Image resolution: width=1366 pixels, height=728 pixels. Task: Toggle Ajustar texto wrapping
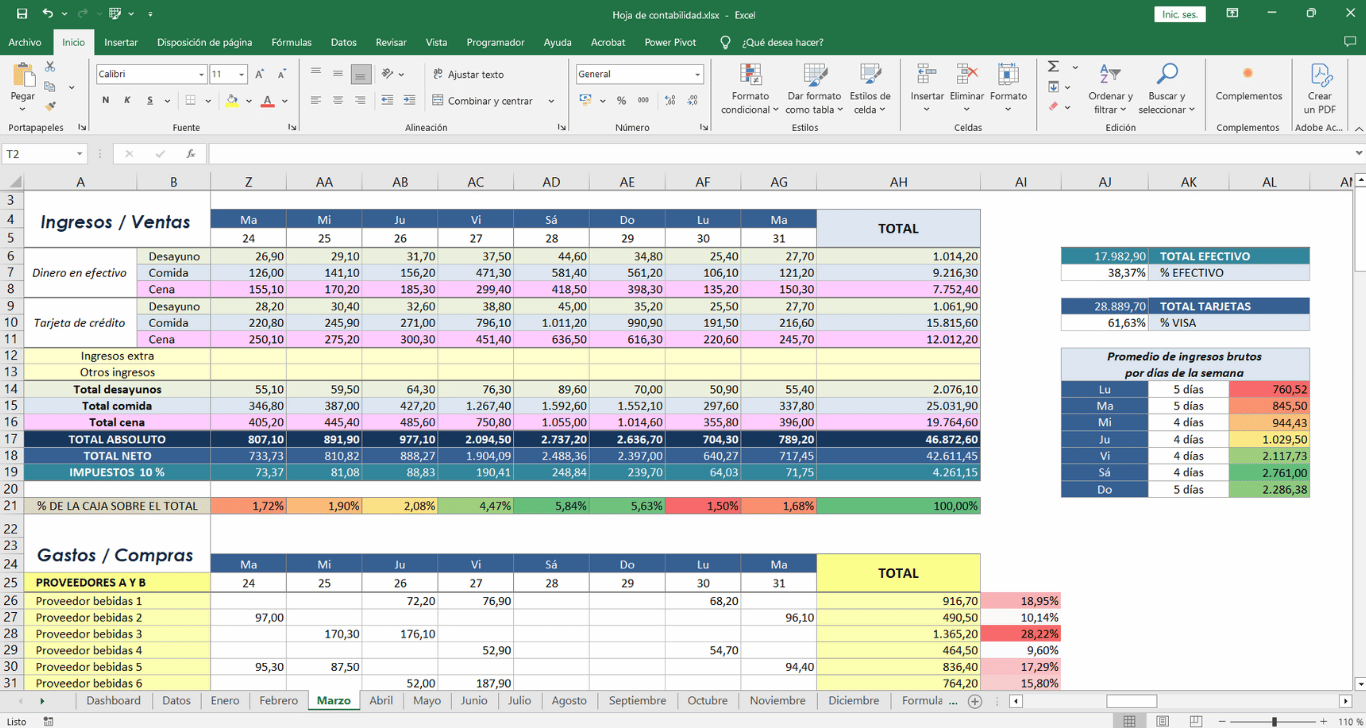tap(468, 74)
